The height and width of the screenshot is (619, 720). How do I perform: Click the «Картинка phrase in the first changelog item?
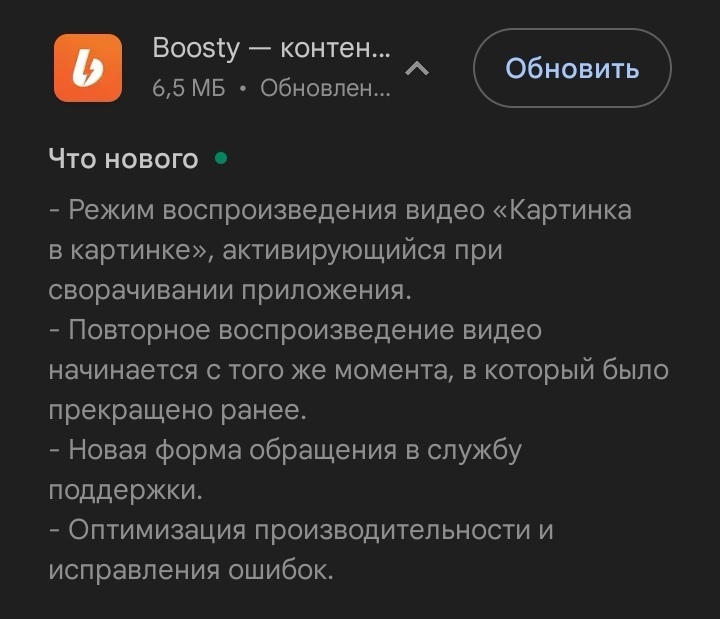[562, 210]
